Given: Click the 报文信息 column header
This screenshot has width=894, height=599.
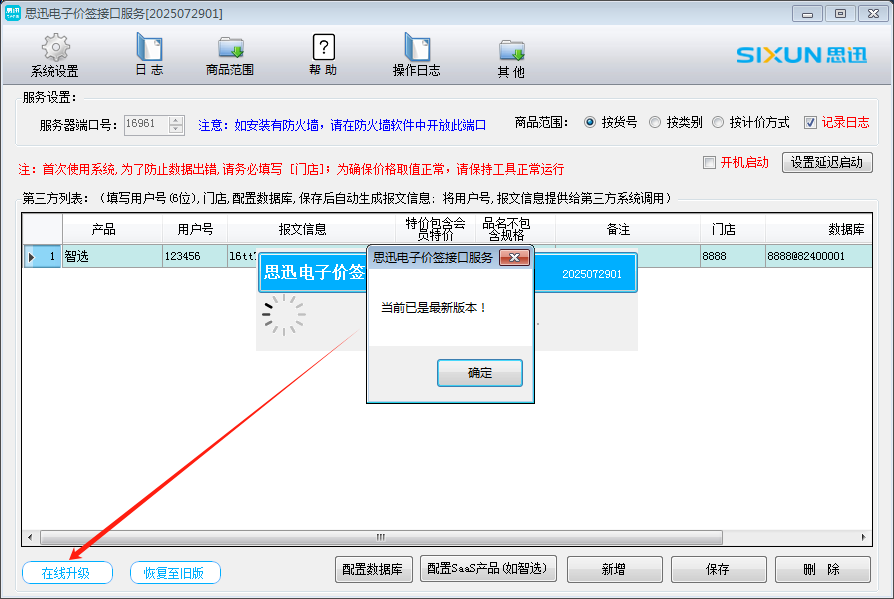Looking at the screenshot, I should (311, 229).
